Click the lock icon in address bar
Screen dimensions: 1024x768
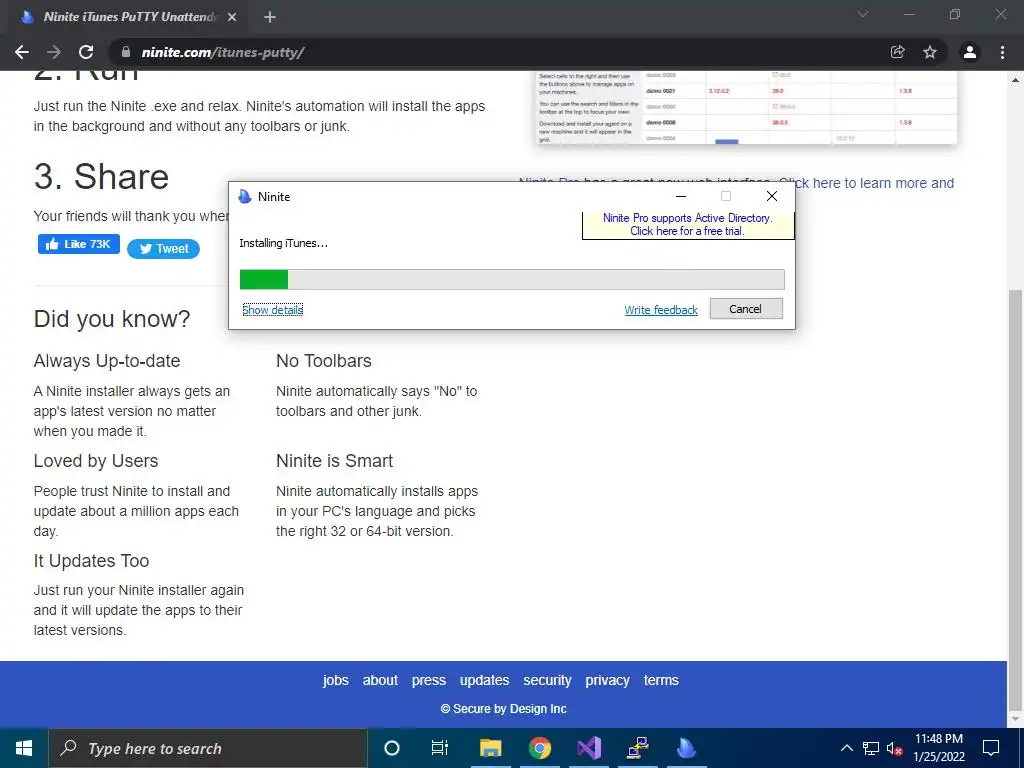pyautogui.click(x=126, y=52)
